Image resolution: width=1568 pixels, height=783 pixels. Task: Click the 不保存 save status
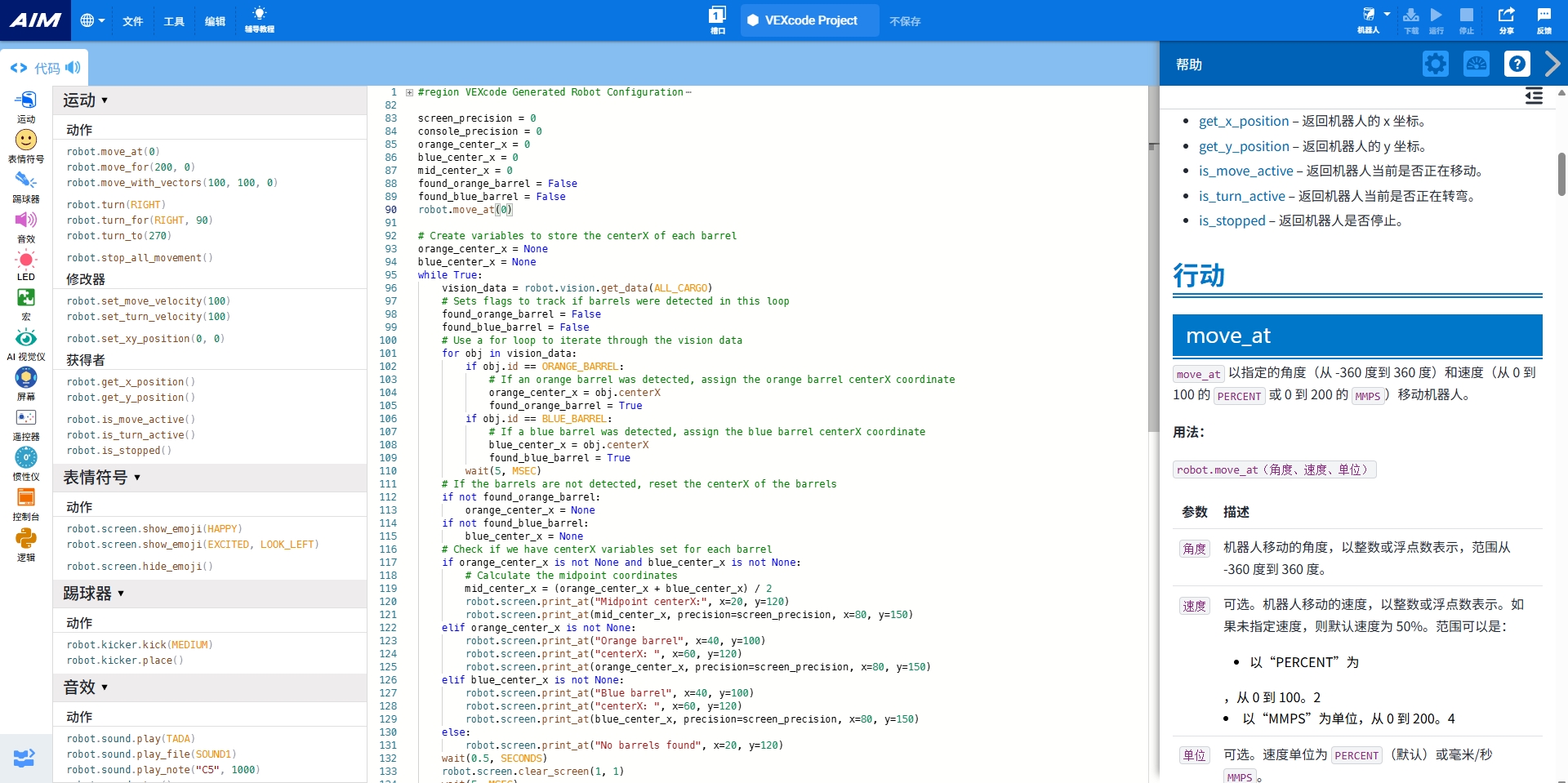pyautogui.click(x=905, y=21)
